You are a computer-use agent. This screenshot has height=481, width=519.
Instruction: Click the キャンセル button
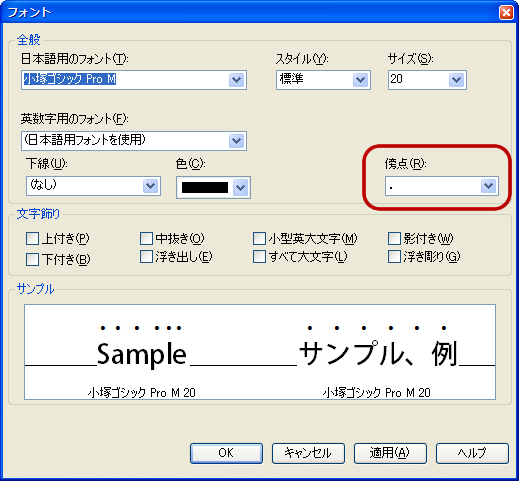tap(308, 453)
